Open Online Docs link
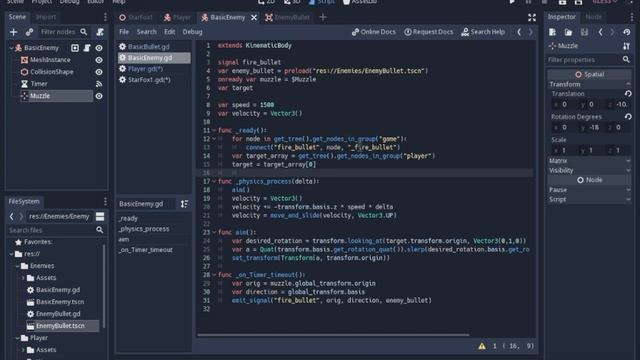 click(373, 32)
